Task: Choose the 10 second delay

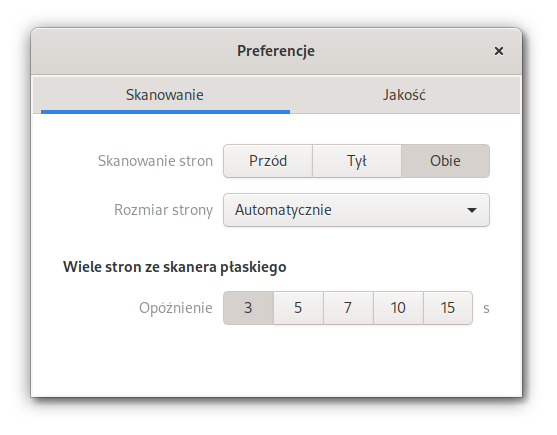Action: pos(398,308)
